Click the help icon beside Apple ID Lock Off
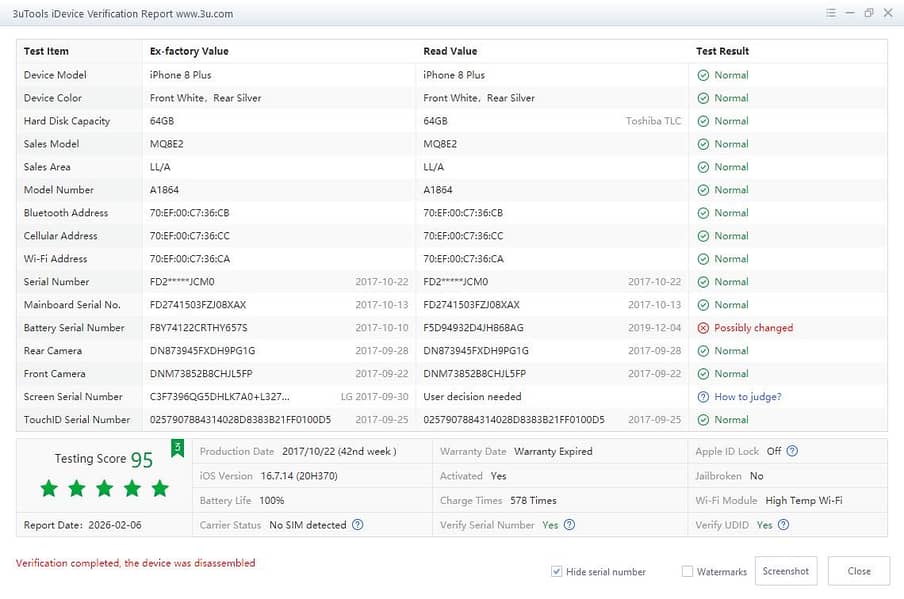This screenshot has width=904, height=599. (792, 451)
